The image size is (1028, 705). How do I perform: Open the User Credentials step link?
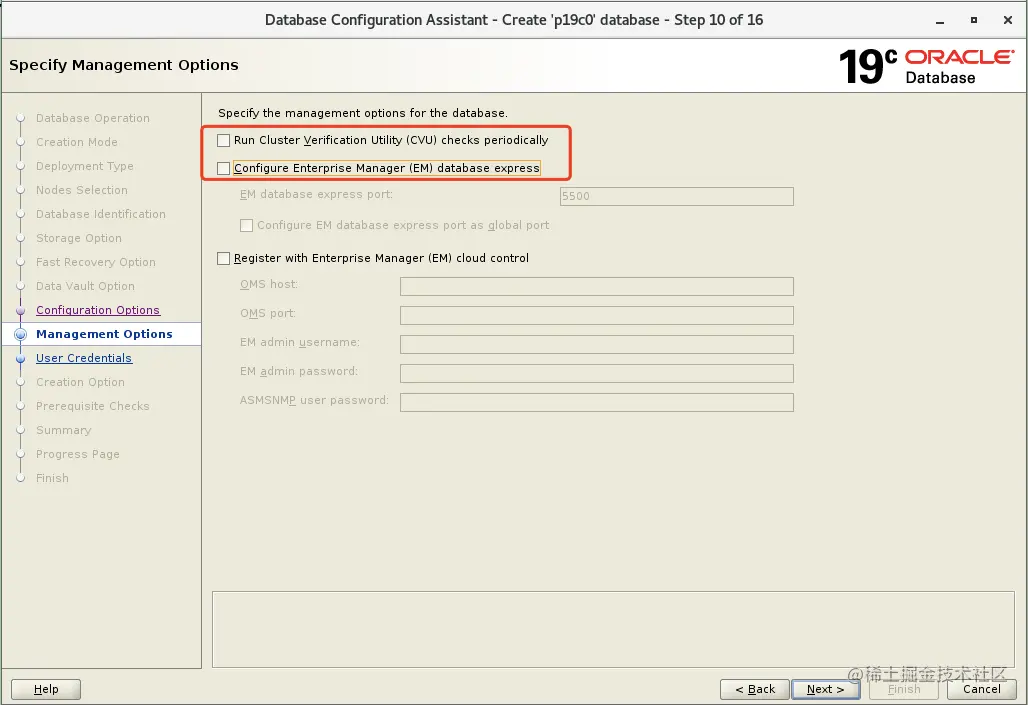(x=84, y=358)
